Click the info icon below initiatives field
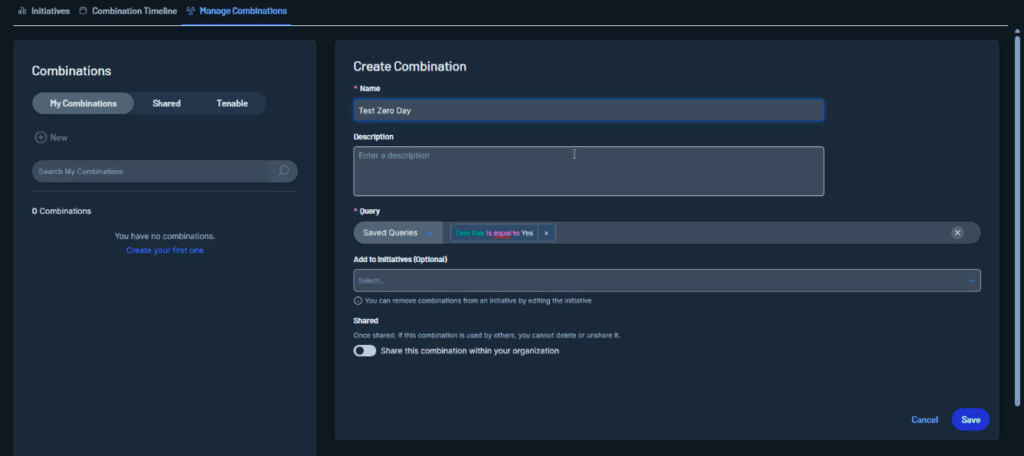This screenshot has width=1024, height=456. (x=358, y=301)
